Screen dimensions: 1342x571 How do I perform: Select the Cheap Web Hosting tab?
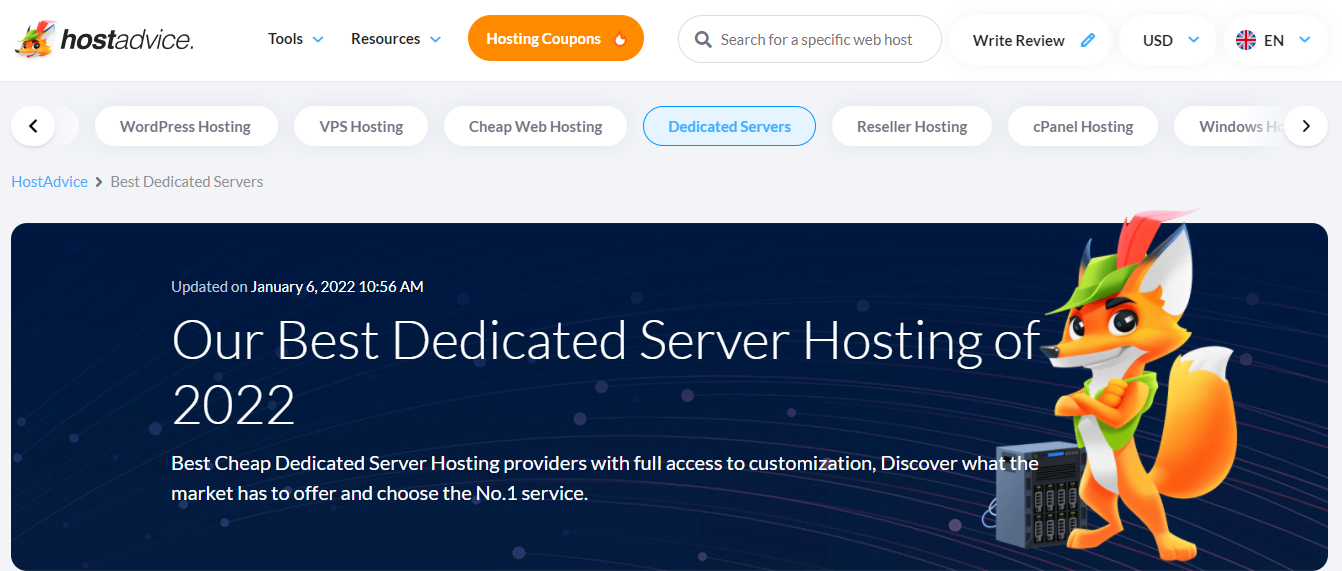536,126
